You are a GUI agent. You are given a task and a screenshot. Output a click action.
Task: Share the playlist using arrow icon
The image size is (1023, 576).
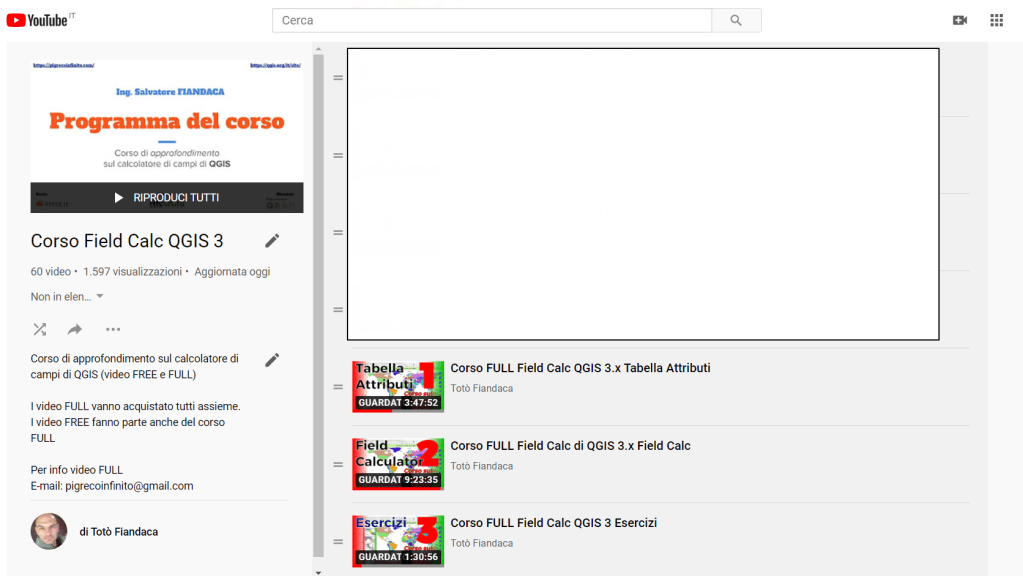tap(75, 329)
